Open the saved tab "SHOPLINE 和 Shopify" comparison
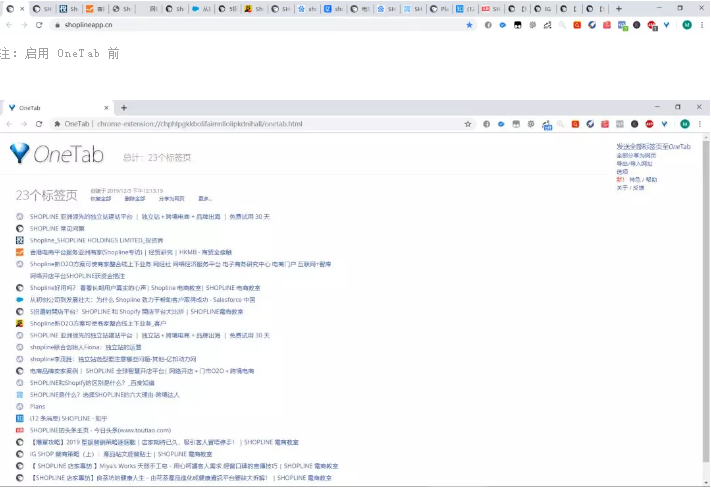This screenshot has height=488, width=711. click(x=136, y=312)
